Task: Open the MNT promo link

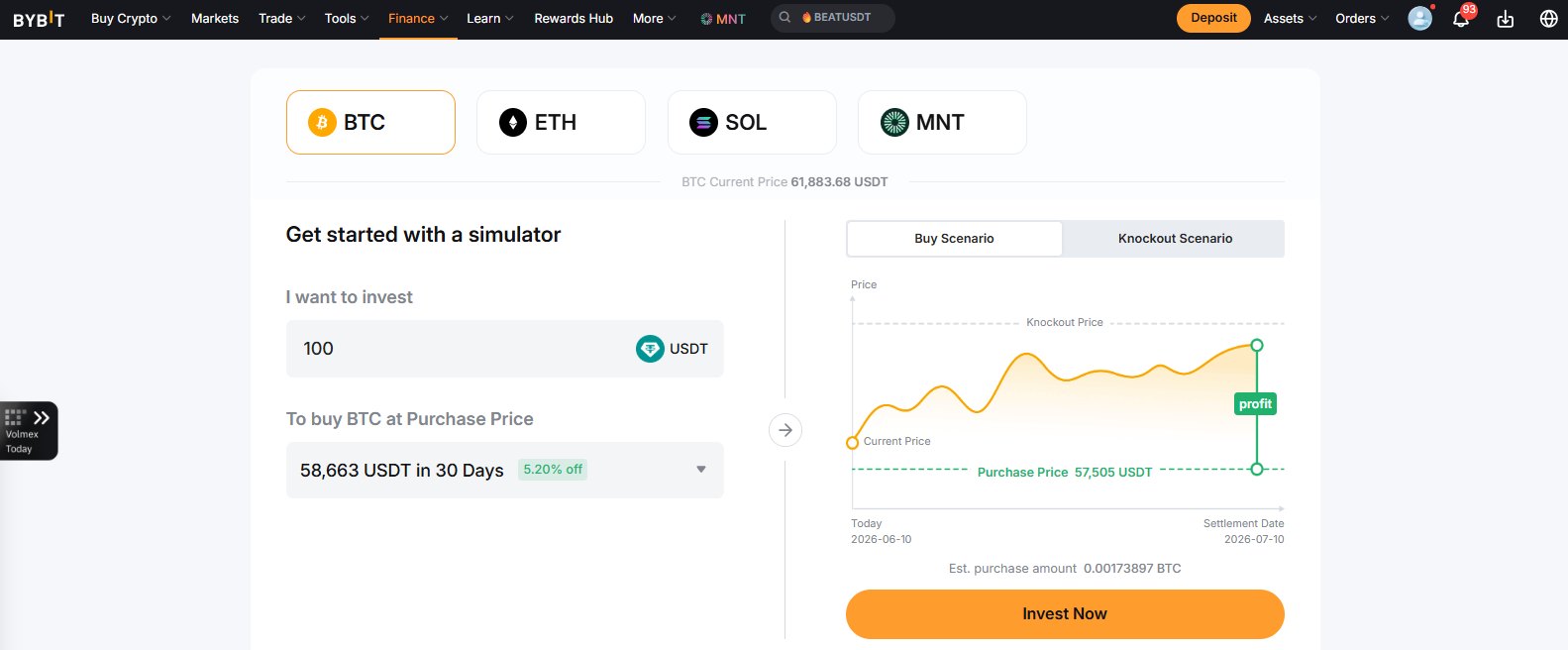Action: (723, 19)
